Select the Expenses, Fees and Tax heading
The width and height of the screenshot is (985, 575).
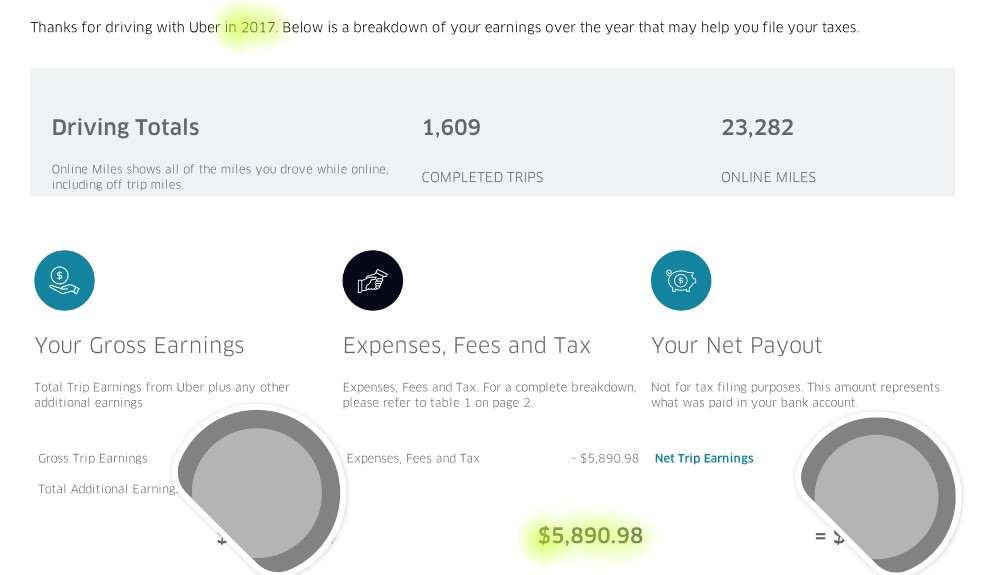click(467, 345)
